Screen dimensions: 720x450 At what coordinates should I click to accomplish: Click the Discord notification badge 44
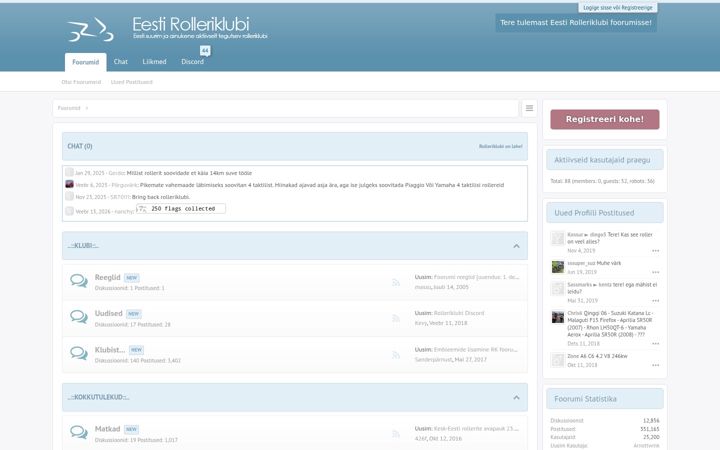point(205,51)
